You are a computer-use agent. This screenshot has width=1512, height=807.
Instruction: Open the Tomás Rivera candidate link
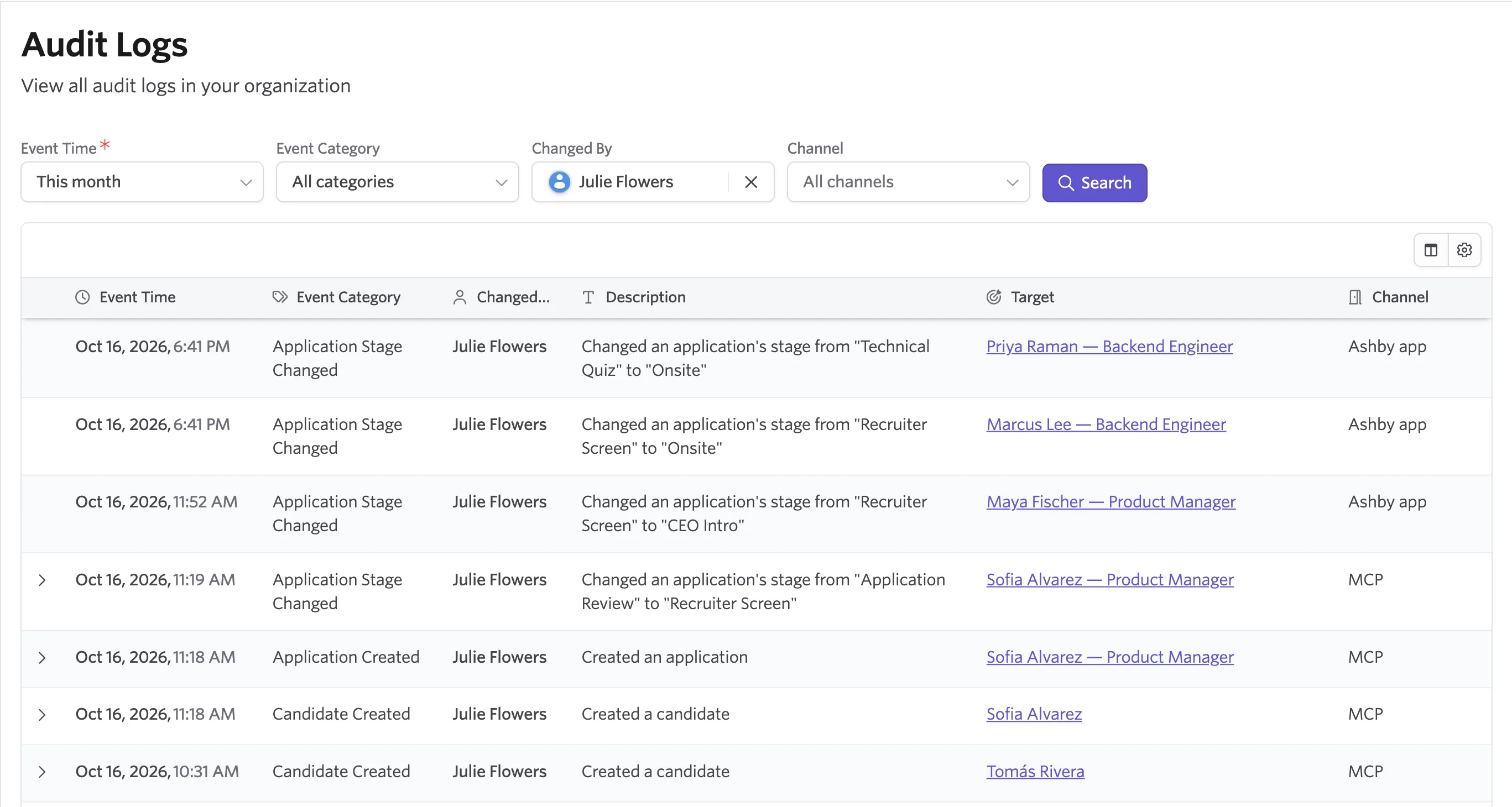tap(1035, 772)
